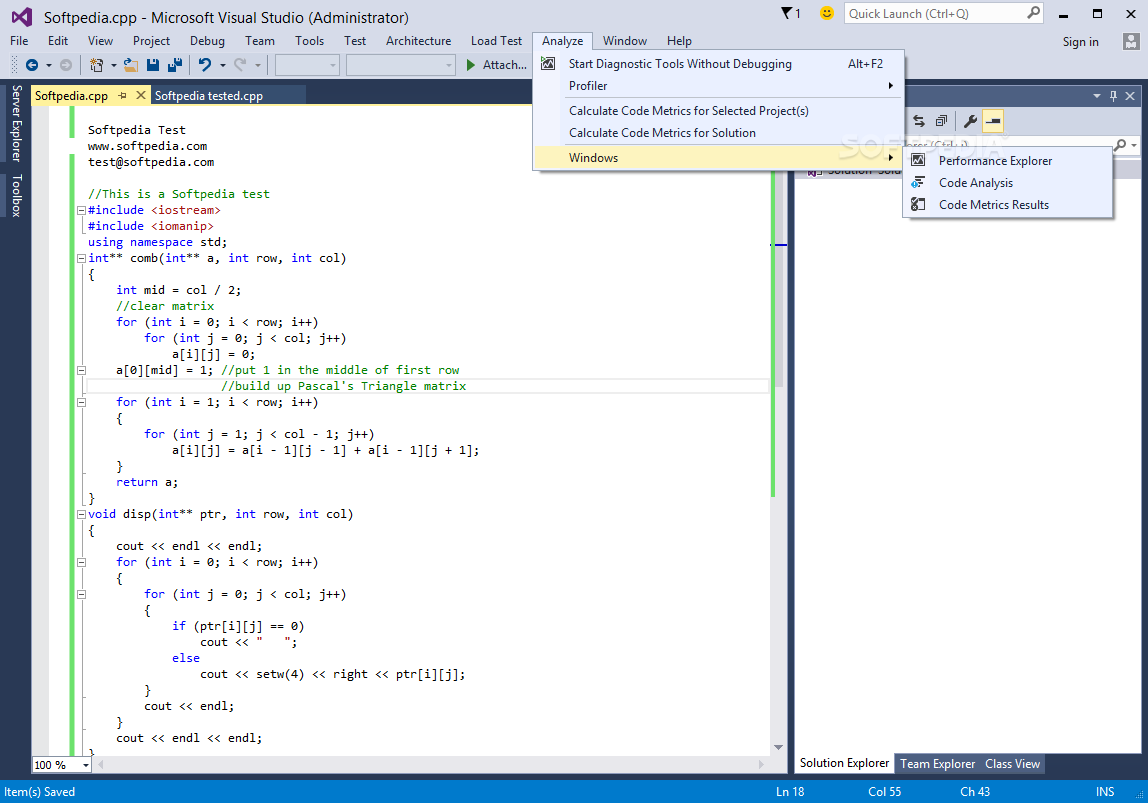The height and width of the screenshot is (803, 1148).
Task: Collapse the 'for (int j = 0' loop block
Action: point(81,594)
